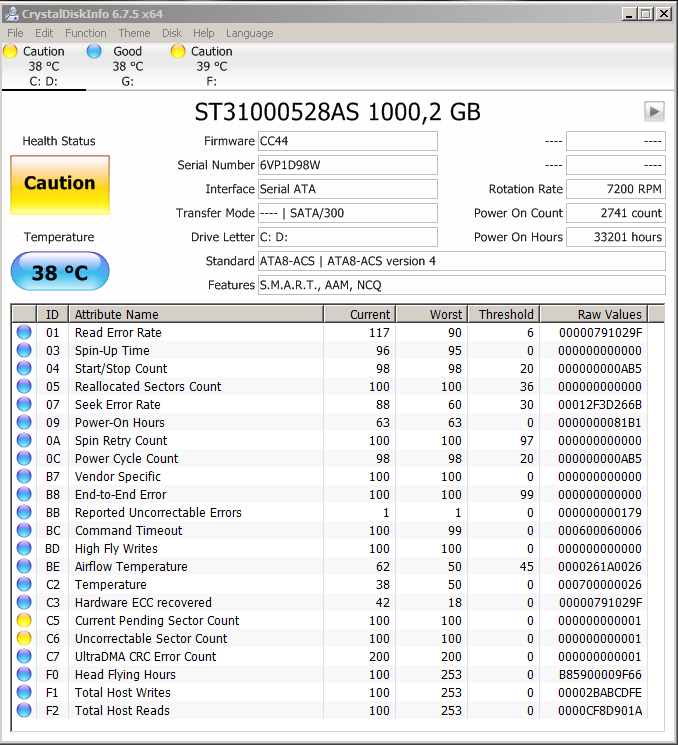The image size is (678, 745).
Task: Click yellow status icon for Uncorrectable Sector Count
Action: coord(24,639)
